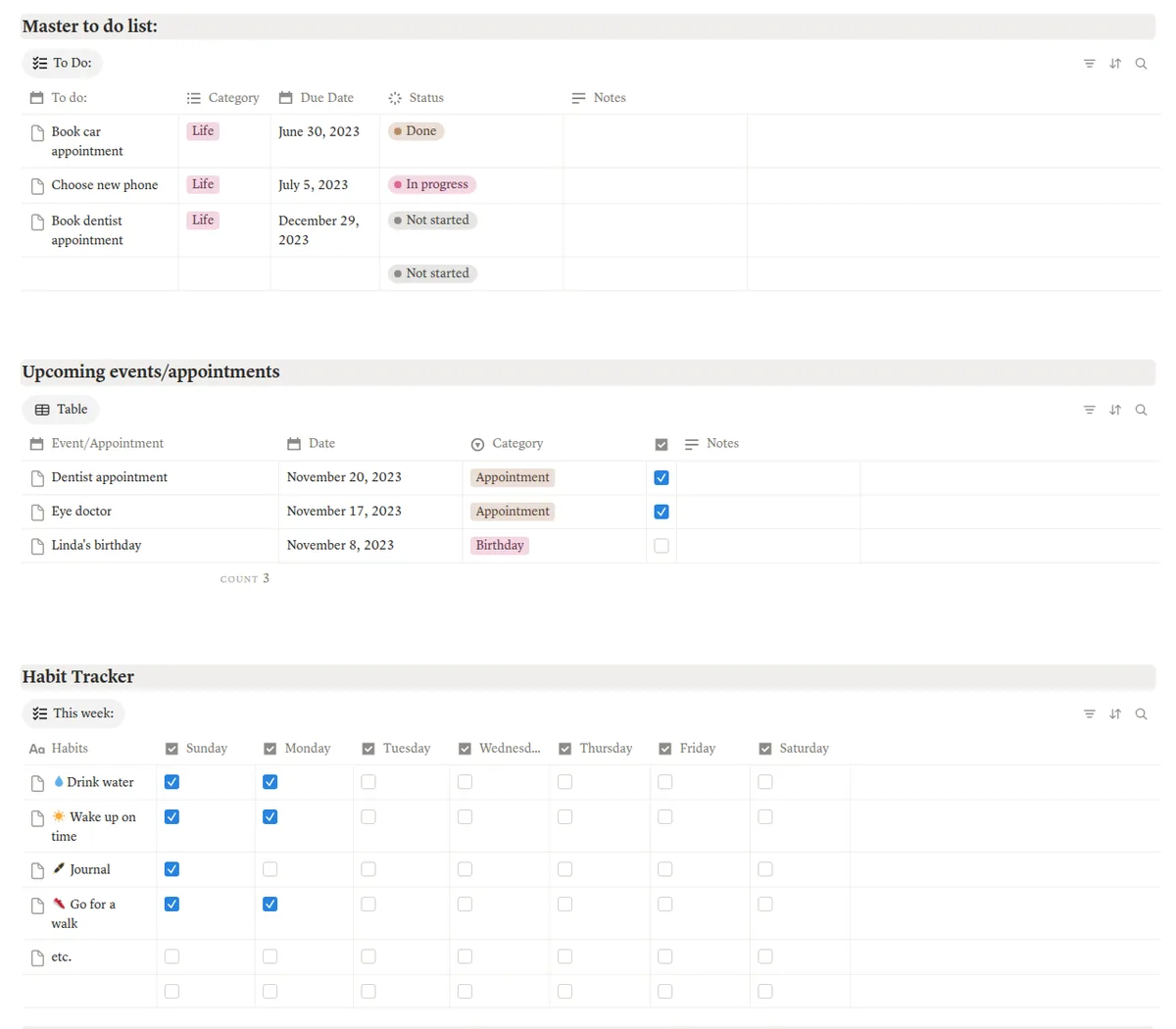Viewport: 1176px width, 1029px height.
Task: Uncheck Go for a walk on Sunday
Action: (171, 904)
